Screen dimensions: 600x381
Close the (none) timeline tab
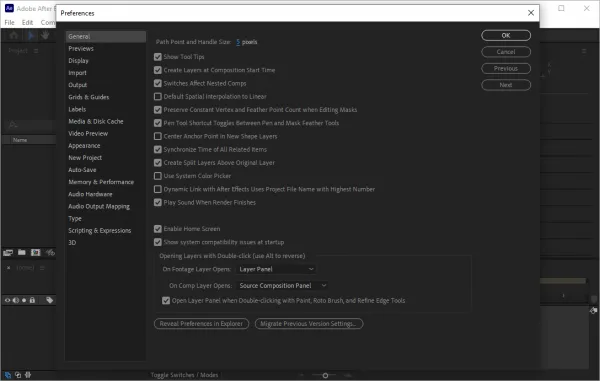tap(8, 268)
